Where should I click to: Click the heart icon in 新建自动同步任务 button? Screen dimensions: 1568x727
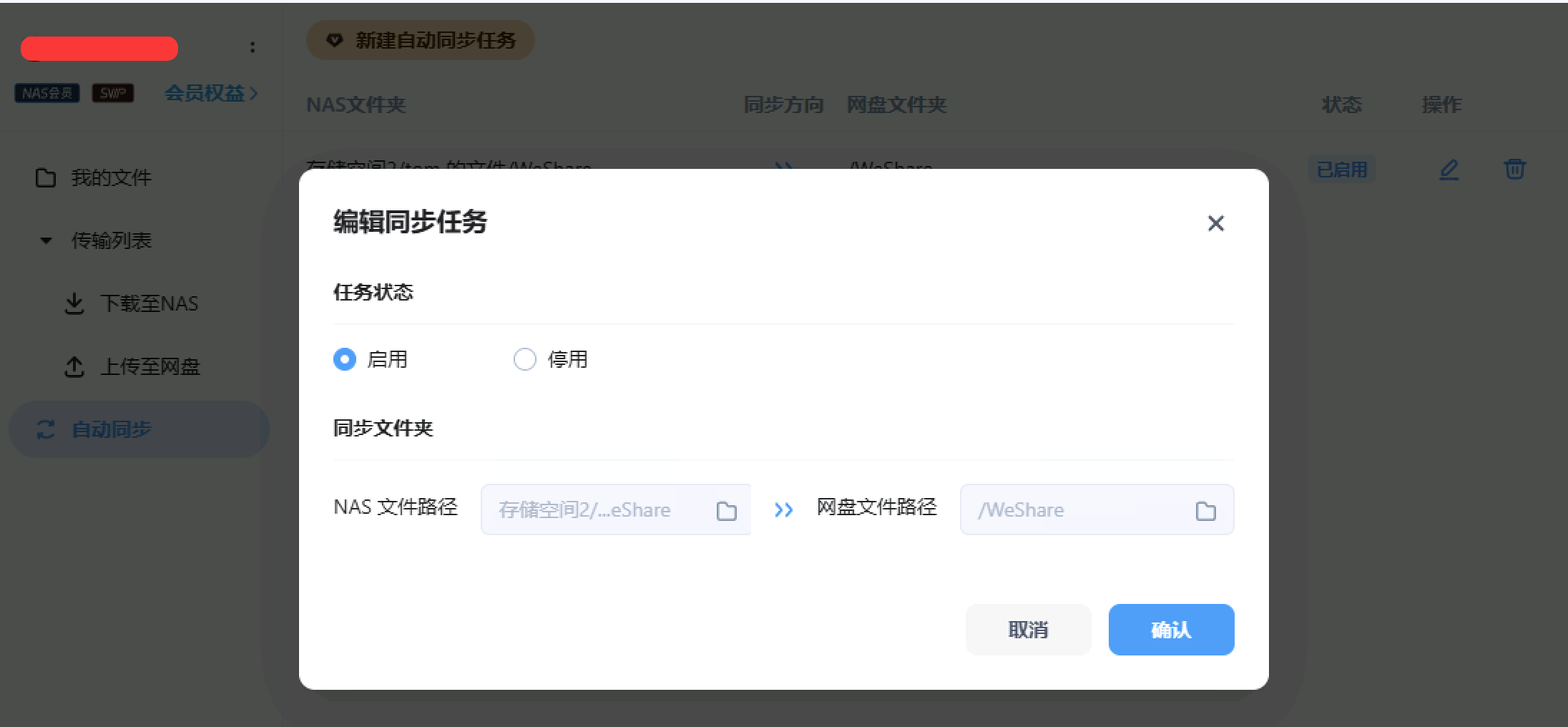[x=334, y=41]
